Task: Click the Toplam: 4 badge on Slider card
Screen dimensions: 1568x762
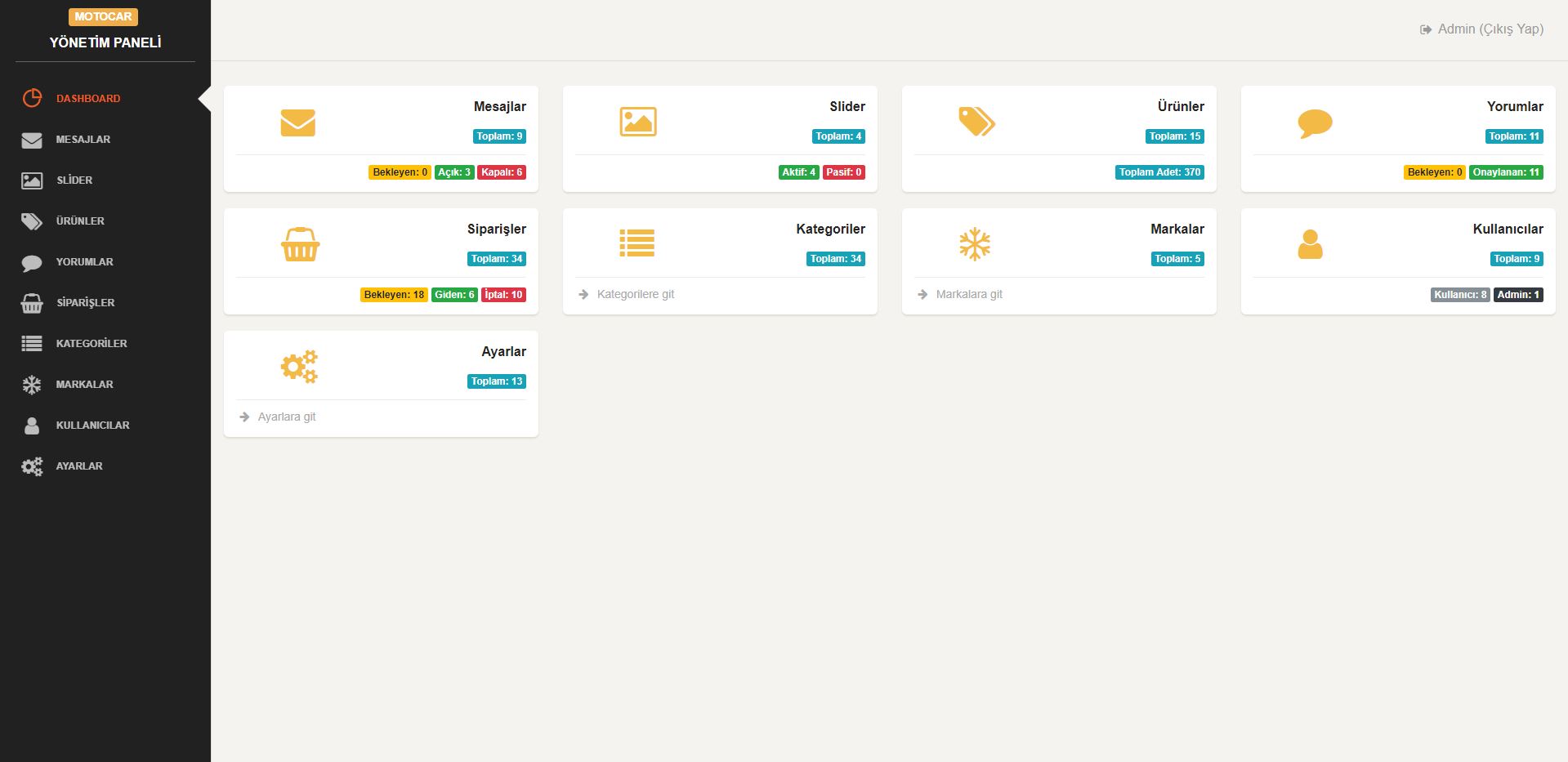Action: pyautogui.click(x=838, y=136)
